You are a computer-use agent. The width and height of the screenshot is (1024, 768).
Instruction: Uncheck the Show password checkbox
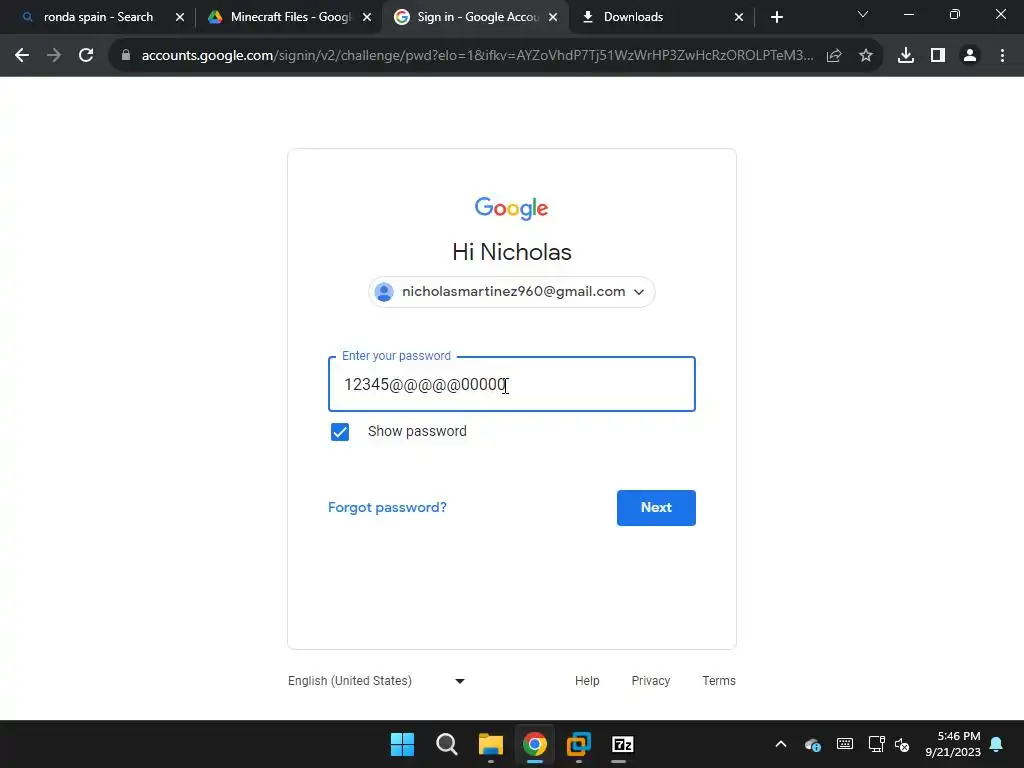[340, 432]
